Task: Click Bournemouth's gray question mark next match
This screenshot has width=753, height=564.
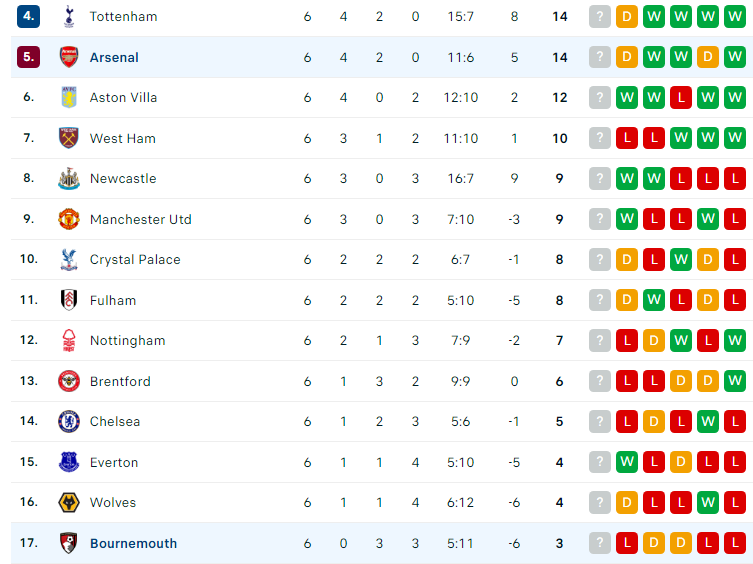Action: tap(600, 543)
